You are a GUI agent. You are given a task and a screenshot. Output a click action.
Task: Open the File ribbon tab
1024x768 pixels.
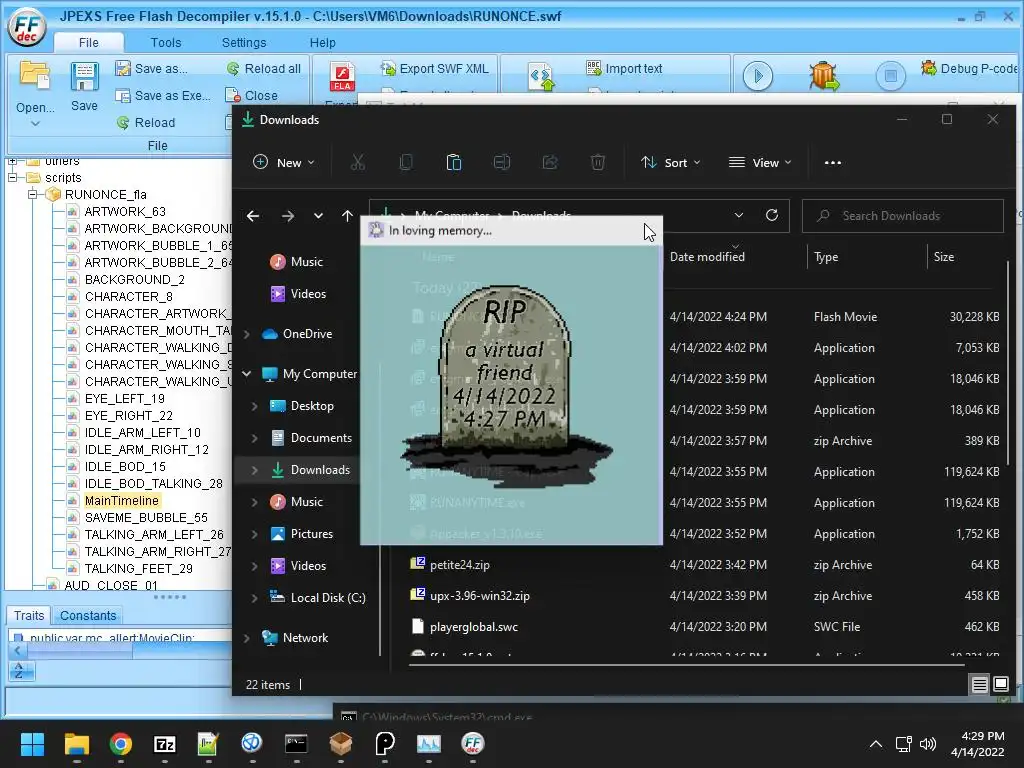point(88,42)
